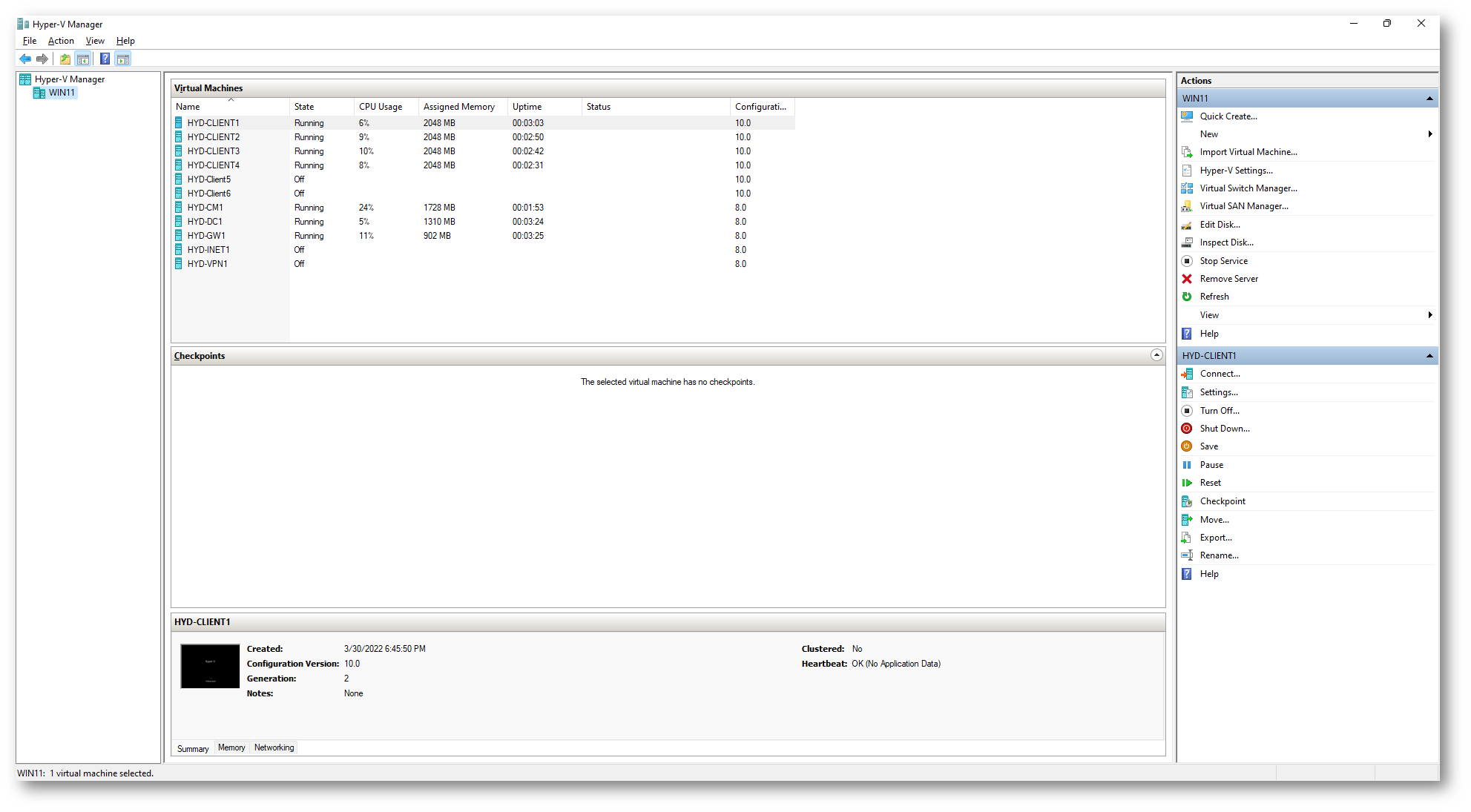Click the green Refresh icon
This screenshot has width=1471, height=812.
point(1187,297)
